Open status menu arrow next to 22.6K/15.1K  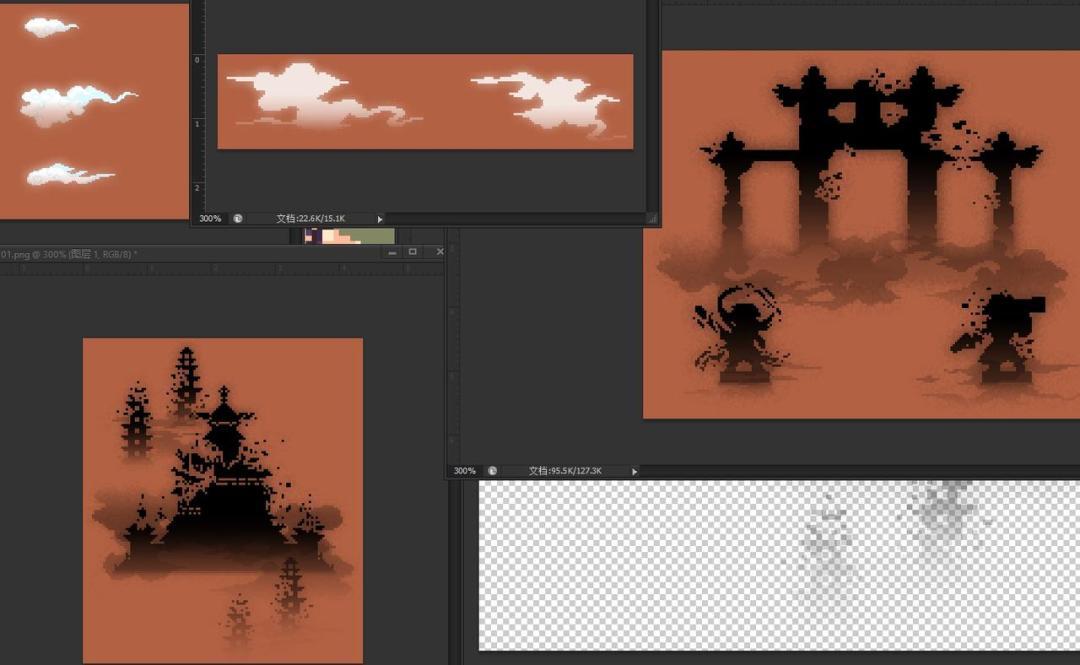380,218
